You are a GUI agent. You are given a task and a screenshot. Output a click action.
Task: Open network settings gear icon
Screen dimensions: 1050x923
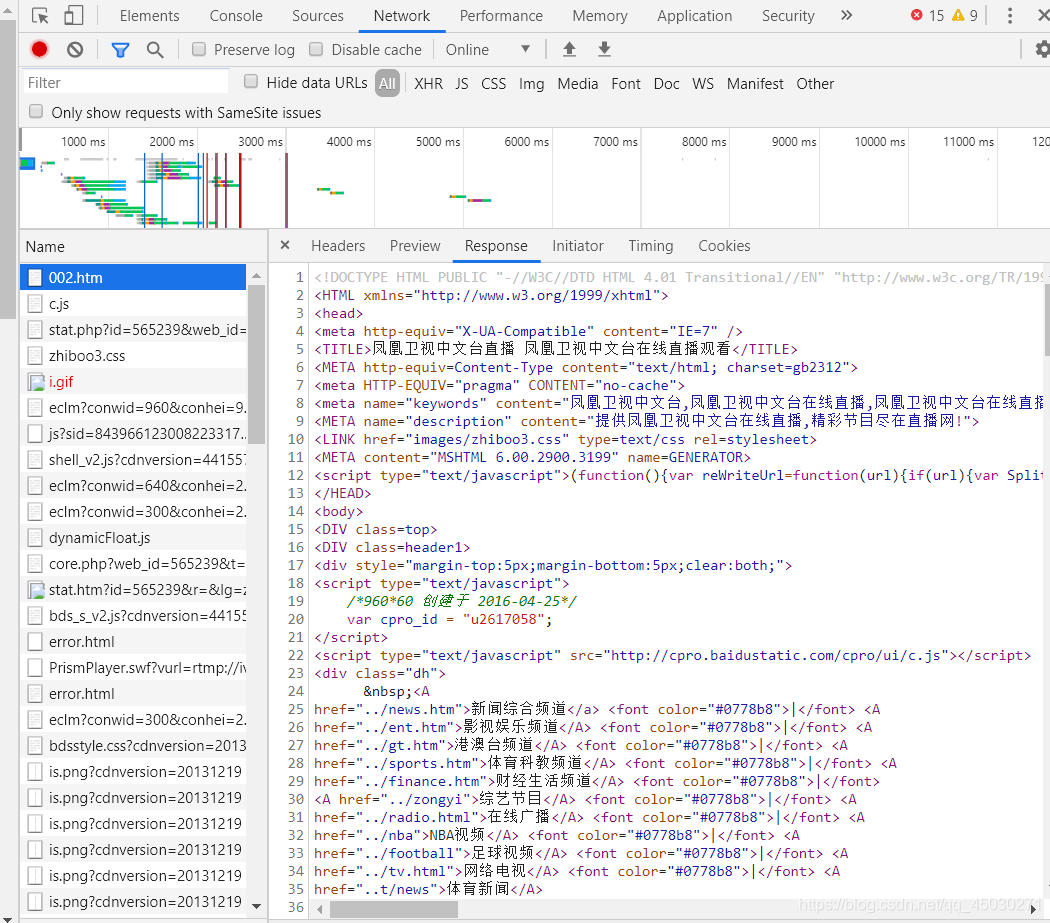1042,50
